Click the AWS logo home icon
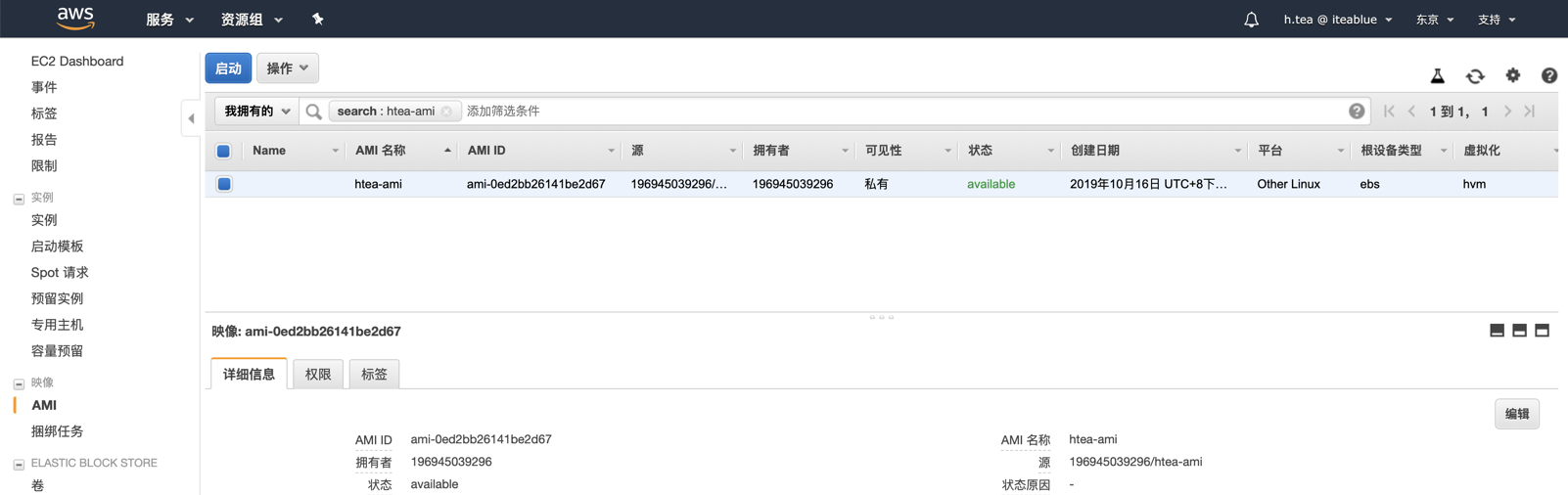The width and height of the screenshot is (1568, 495). click(x=75, y=18)
